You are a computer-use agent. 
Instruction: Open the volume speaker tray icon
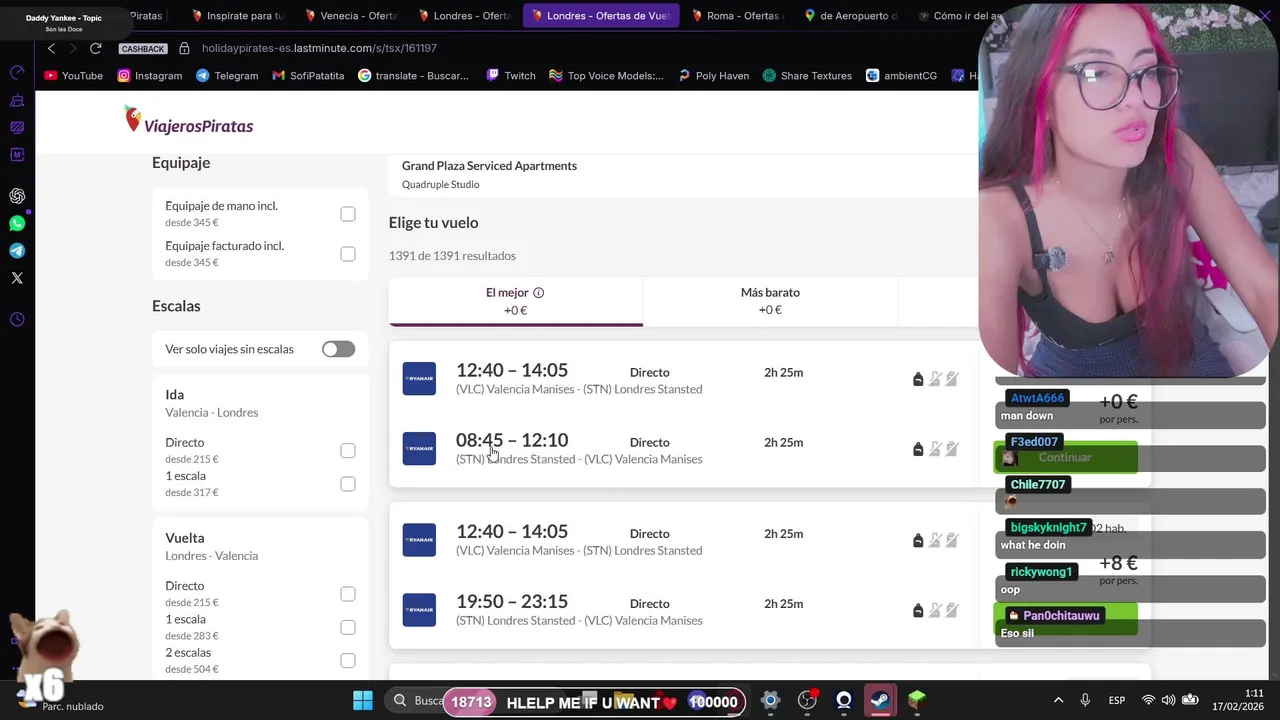click(x=1168, y=701)
